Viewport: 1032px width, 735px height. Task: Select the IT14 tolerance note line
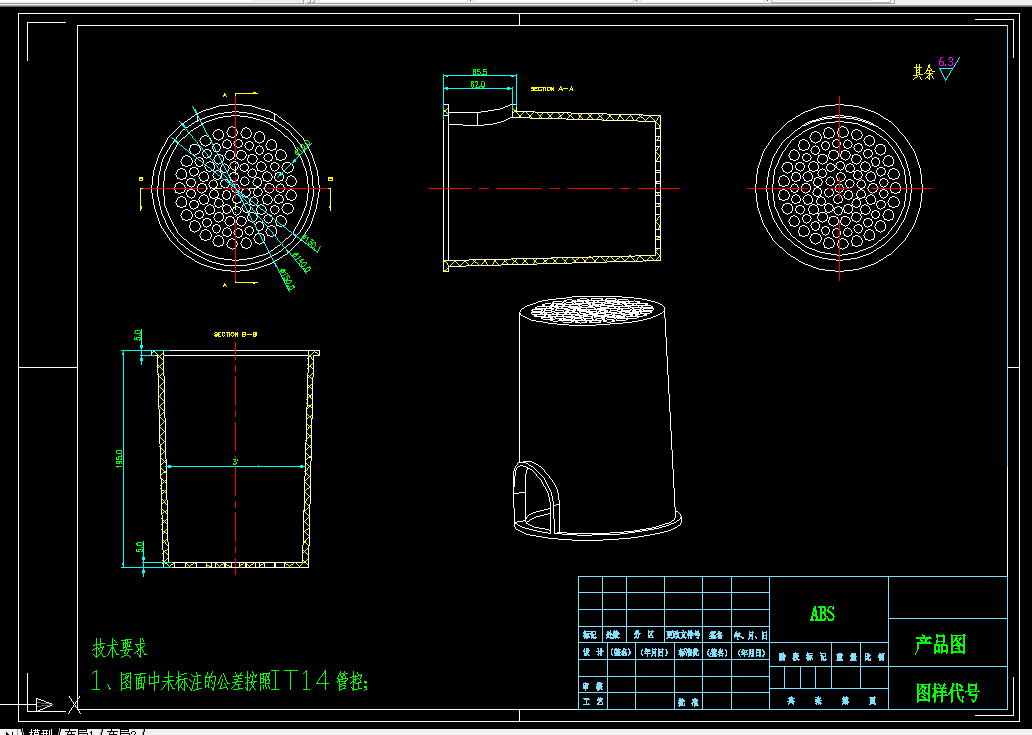[x=229, y=681]
